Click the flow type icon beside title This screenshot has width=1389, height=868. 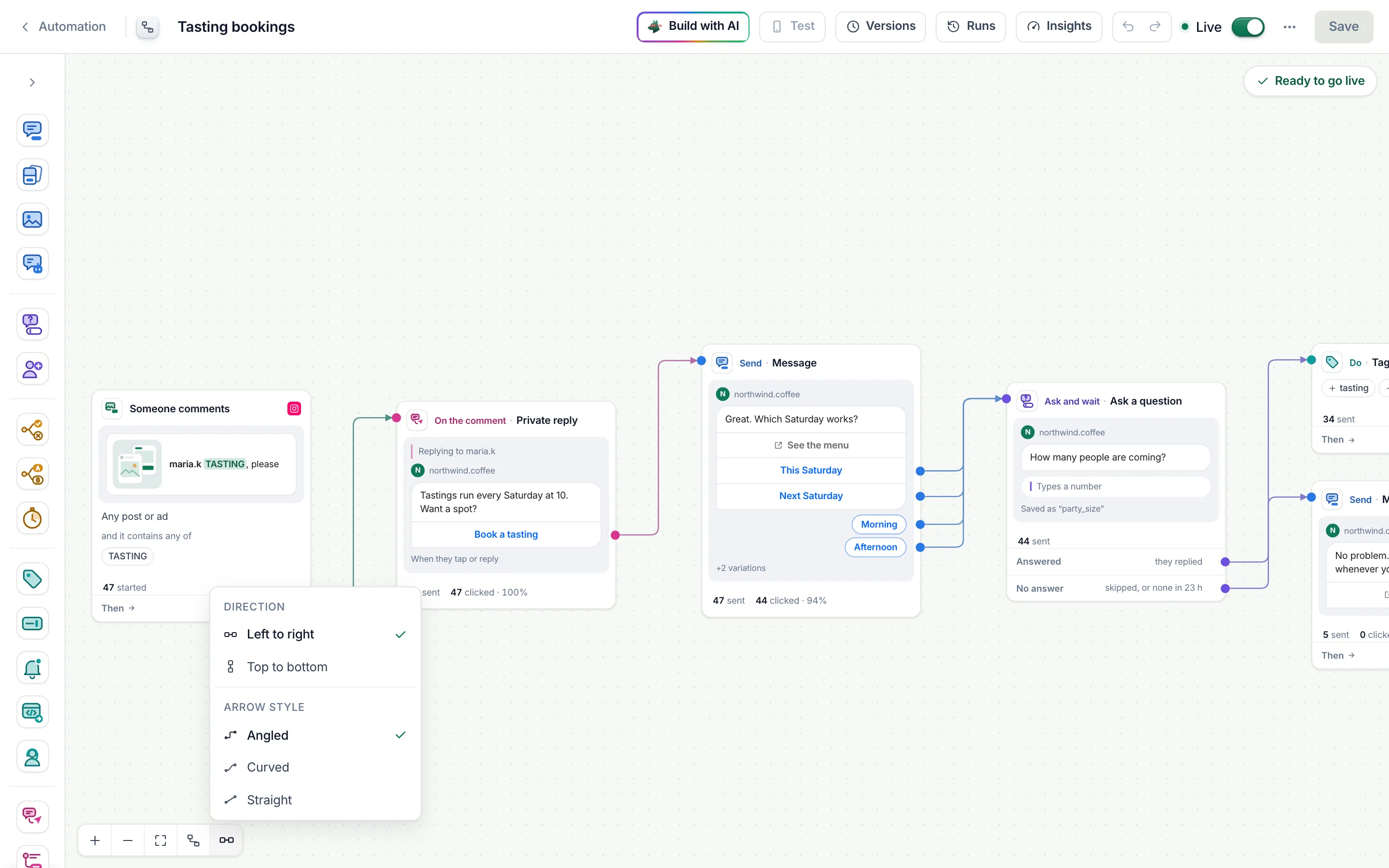(148, 27)
